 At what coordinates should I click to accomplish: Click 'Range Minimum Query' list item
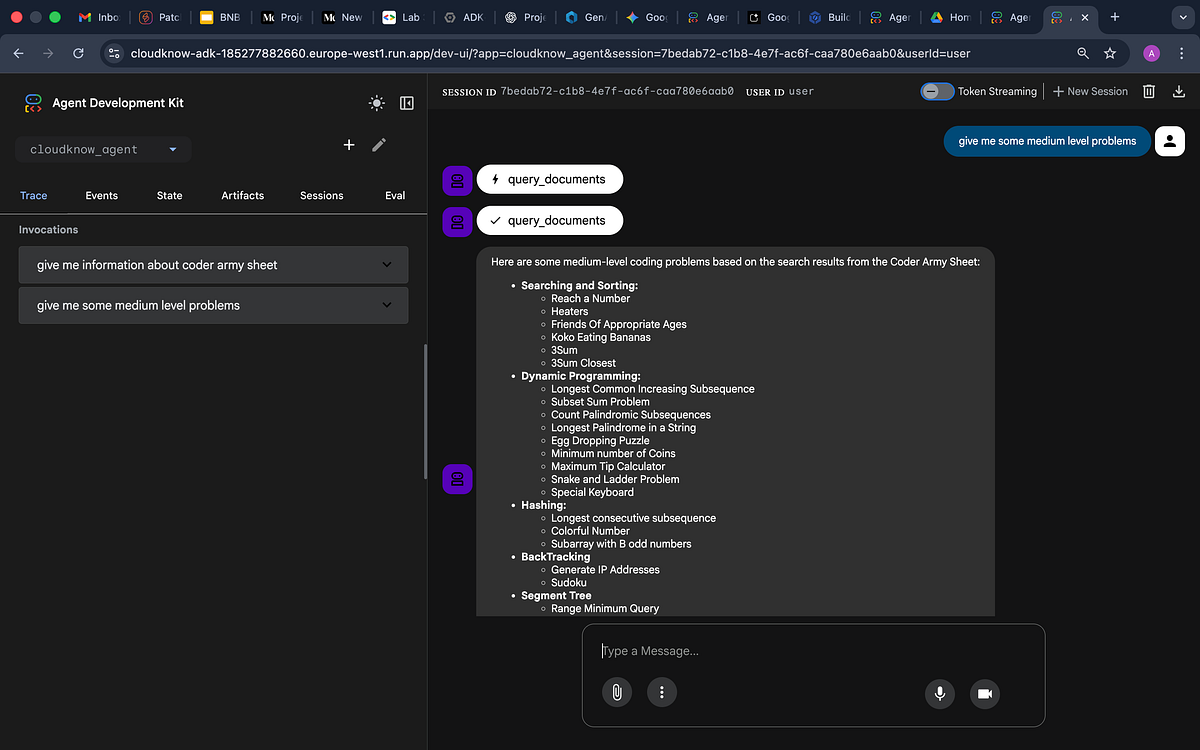[x=605, y=608]
